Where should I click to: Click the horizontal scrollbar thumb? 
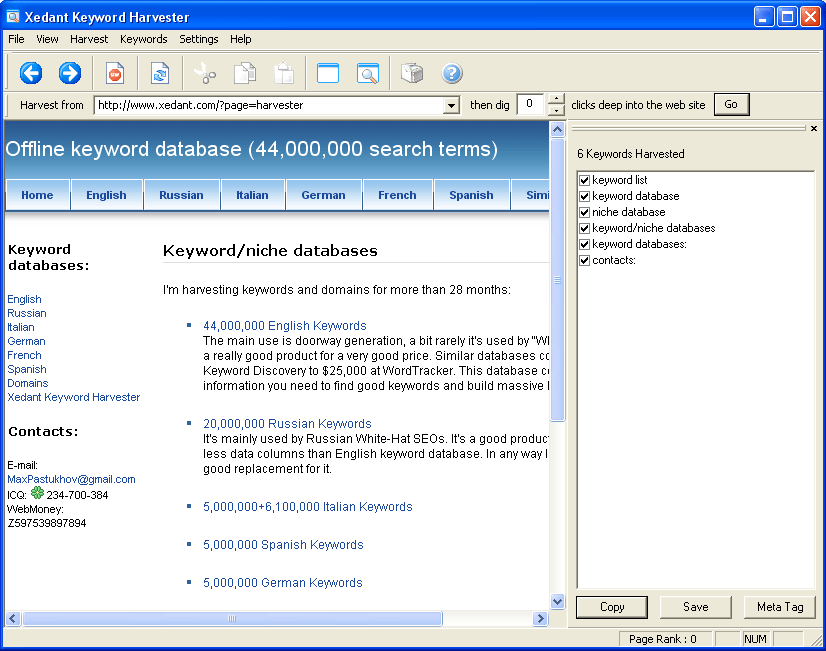tap(232, 618)
